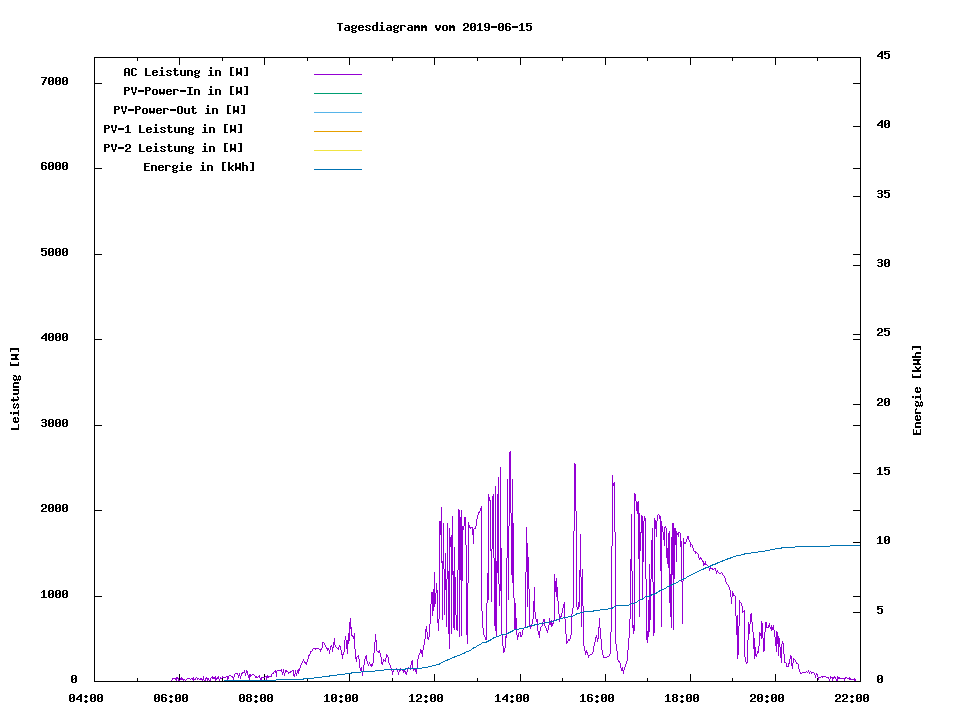Click the 45 value on energy axis
Image resolution: width=960 pixels, height=720 pixels.
point(883,55)
